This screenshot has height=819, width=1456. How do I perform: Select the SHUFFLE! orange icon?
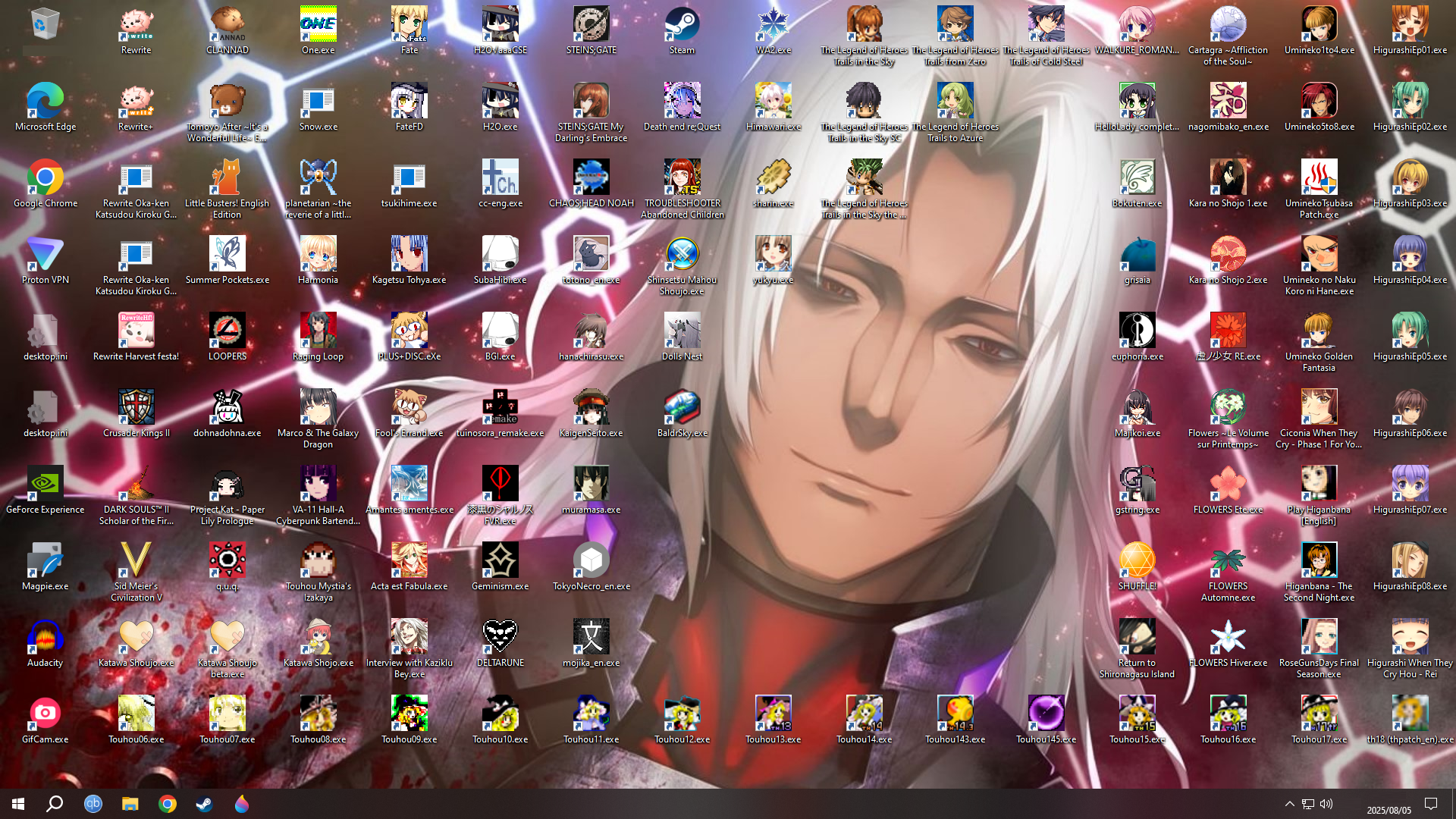[1137, 566]
